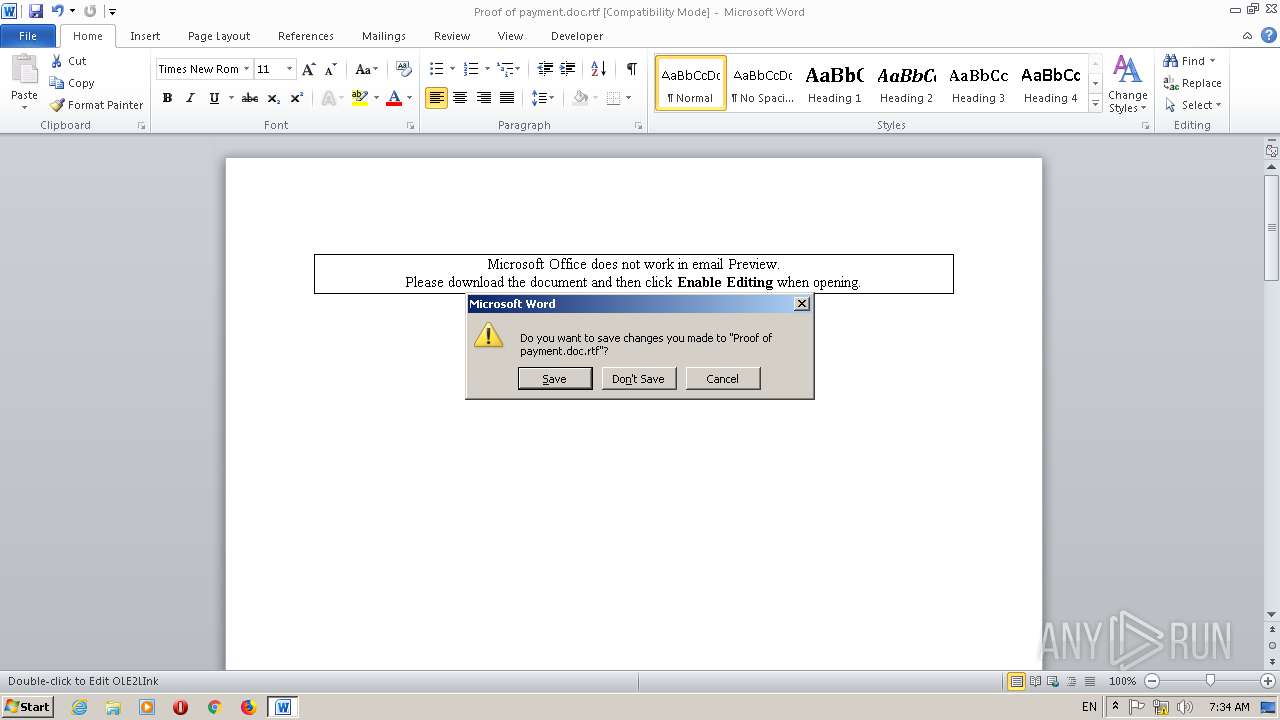The width and height of the screenshot is (1280, 720).
Task: Click Find in Editing group
Action: [x=1189, y=61]
